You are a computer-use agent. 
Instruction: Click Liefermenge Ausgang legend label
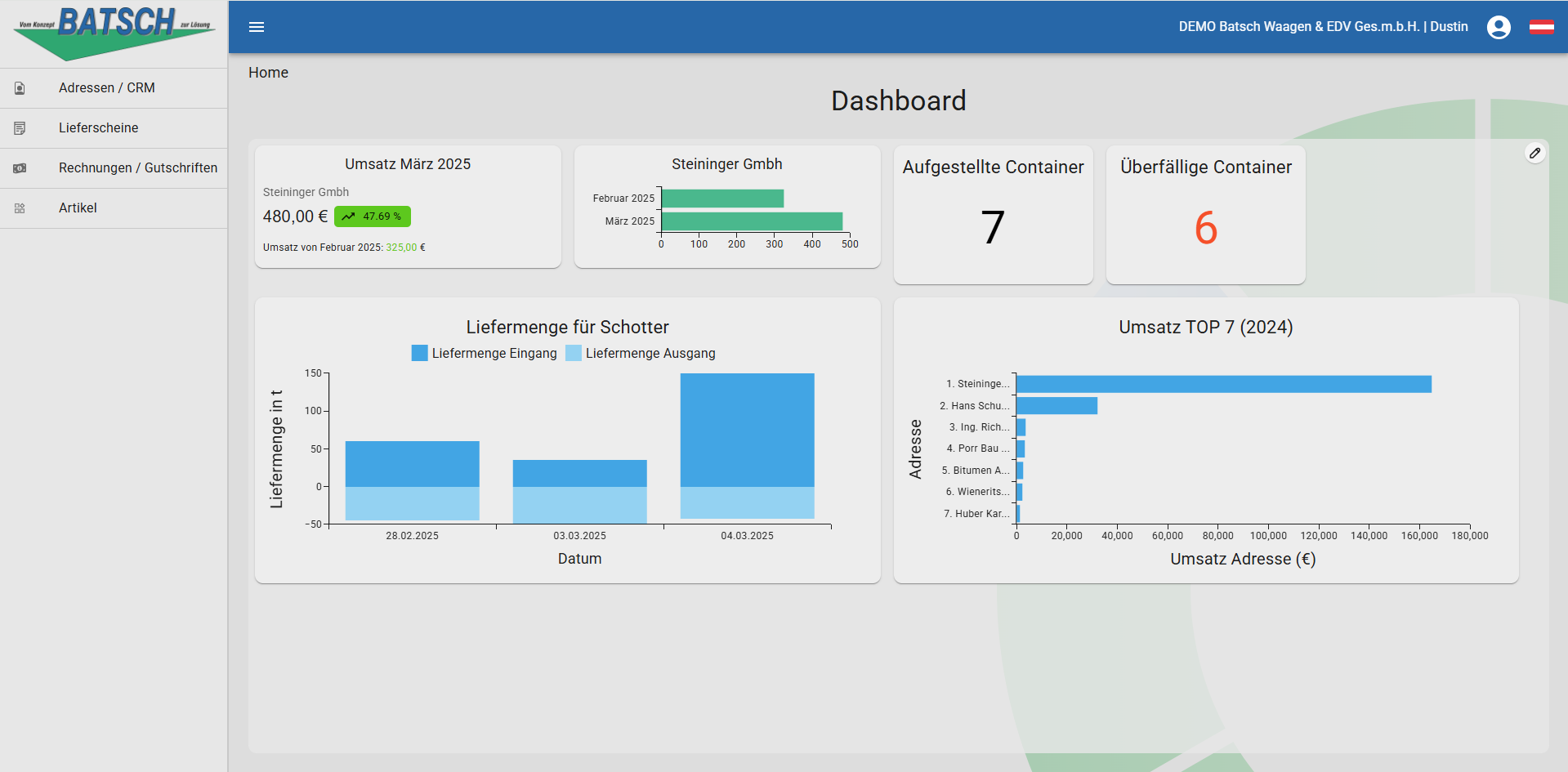[x=650, y=353]
